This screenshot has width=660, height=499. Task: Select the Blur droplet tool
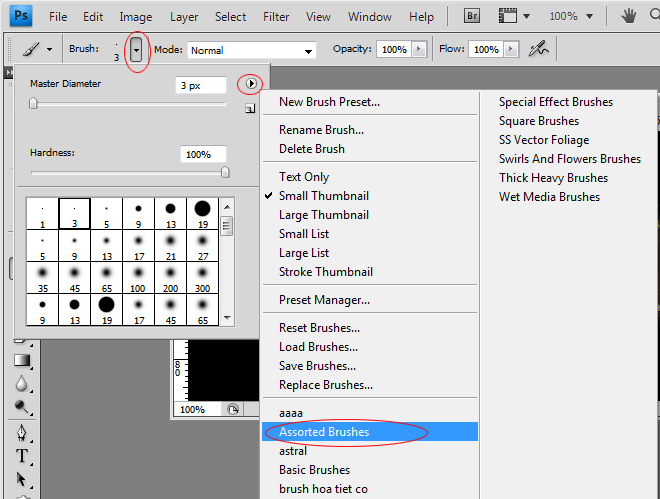21,383
